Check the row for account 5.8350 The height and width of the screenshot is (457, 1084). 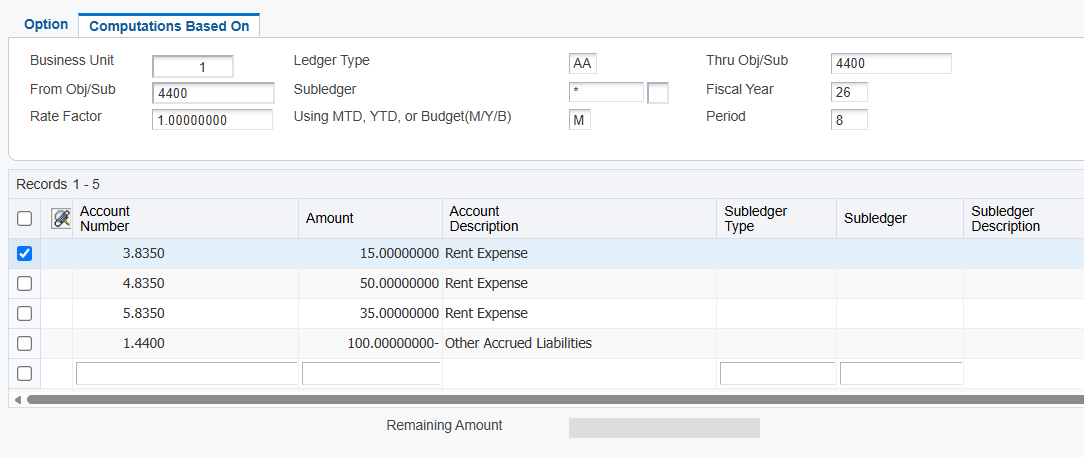point(24,313)
